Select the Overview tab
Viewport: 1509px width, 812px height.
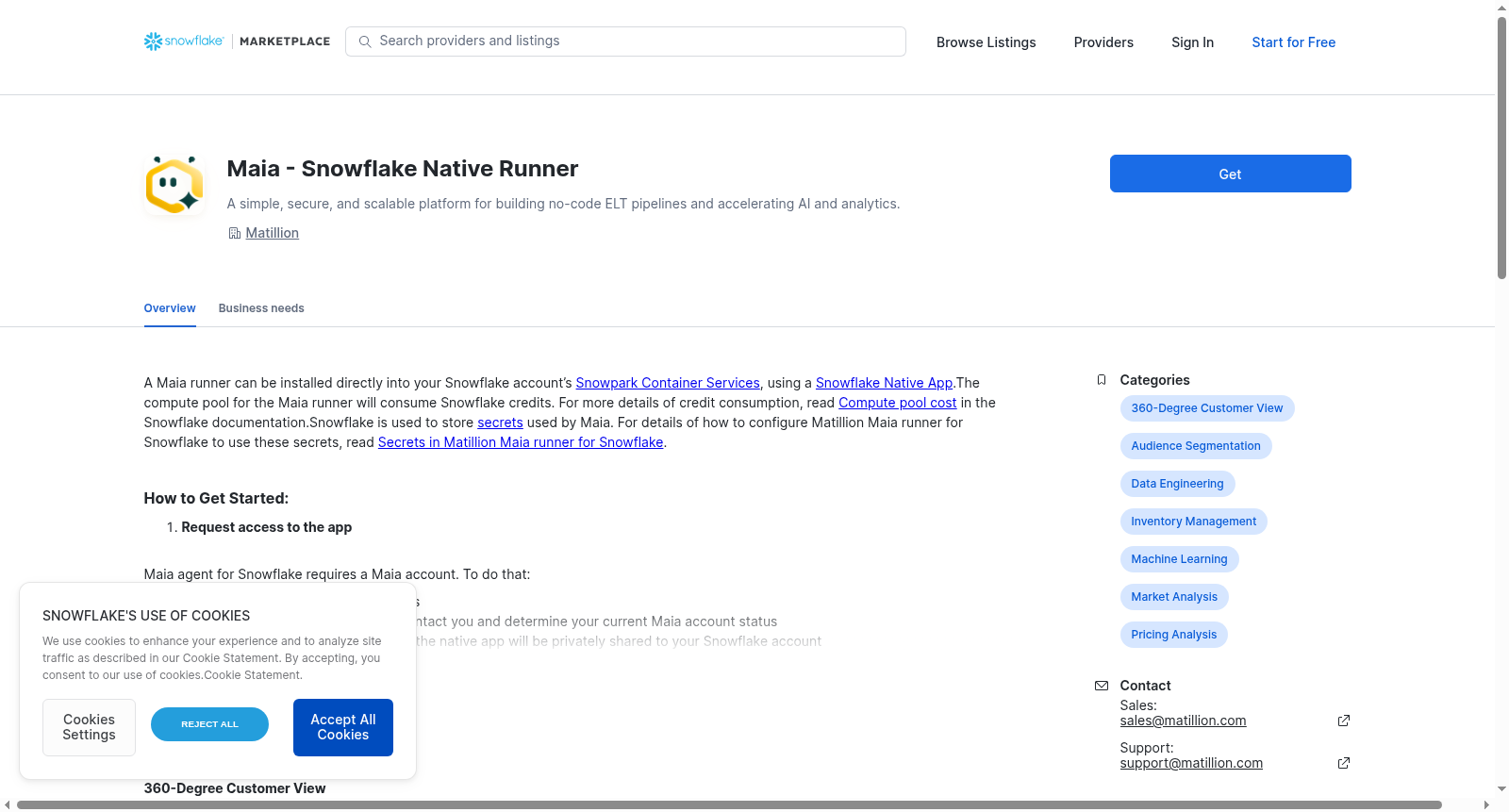pos(170,308)
